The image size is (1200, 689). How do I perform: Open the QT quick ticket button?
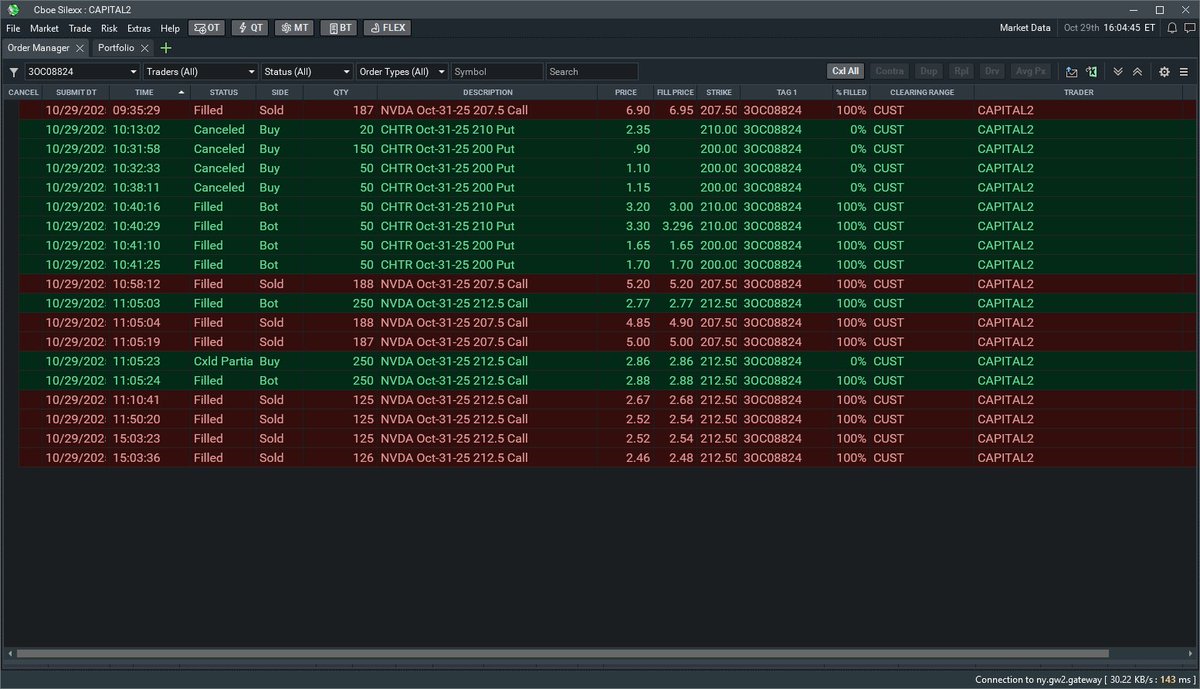click(x=249, y=28)
